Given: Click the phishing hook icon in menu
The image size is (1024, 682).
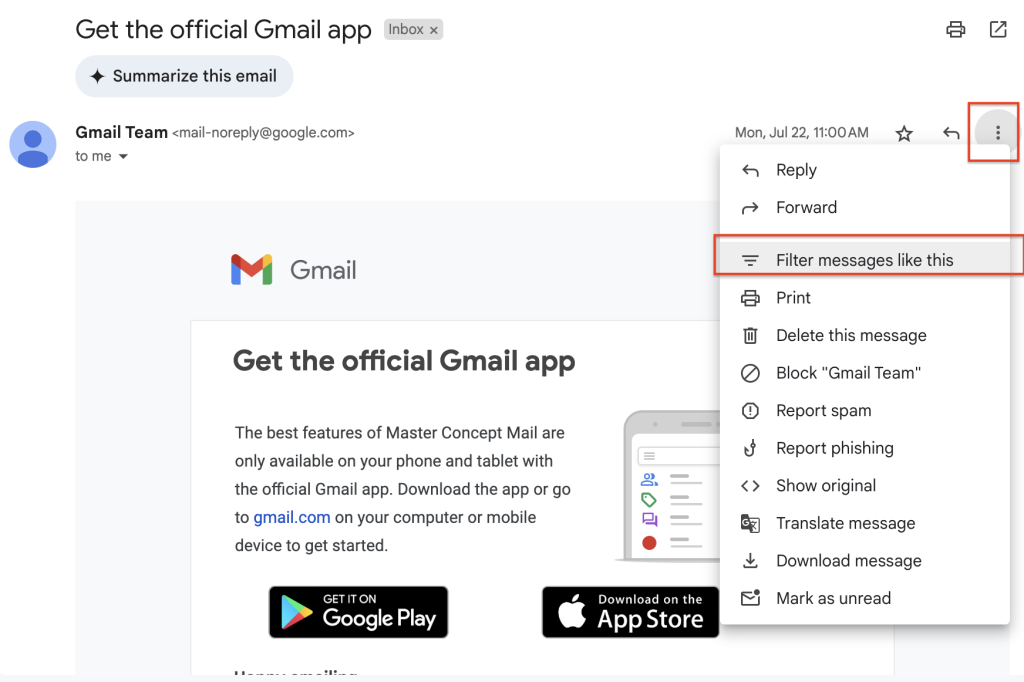Looking at the screenshot, I should pyautogui.click(x=750, y=448).
